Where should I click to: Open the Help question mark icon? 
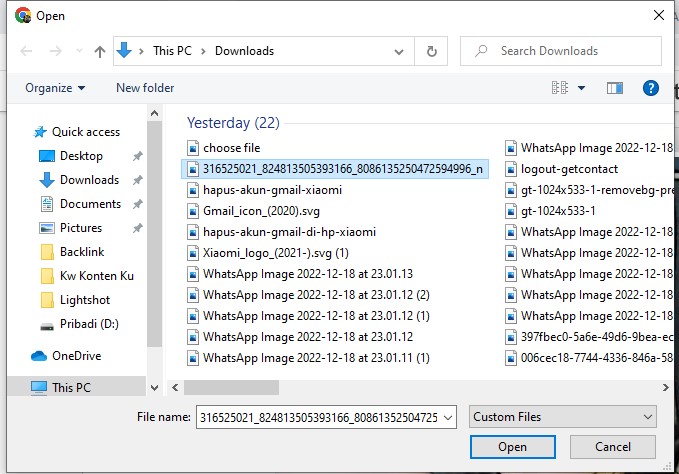point(651,88)
